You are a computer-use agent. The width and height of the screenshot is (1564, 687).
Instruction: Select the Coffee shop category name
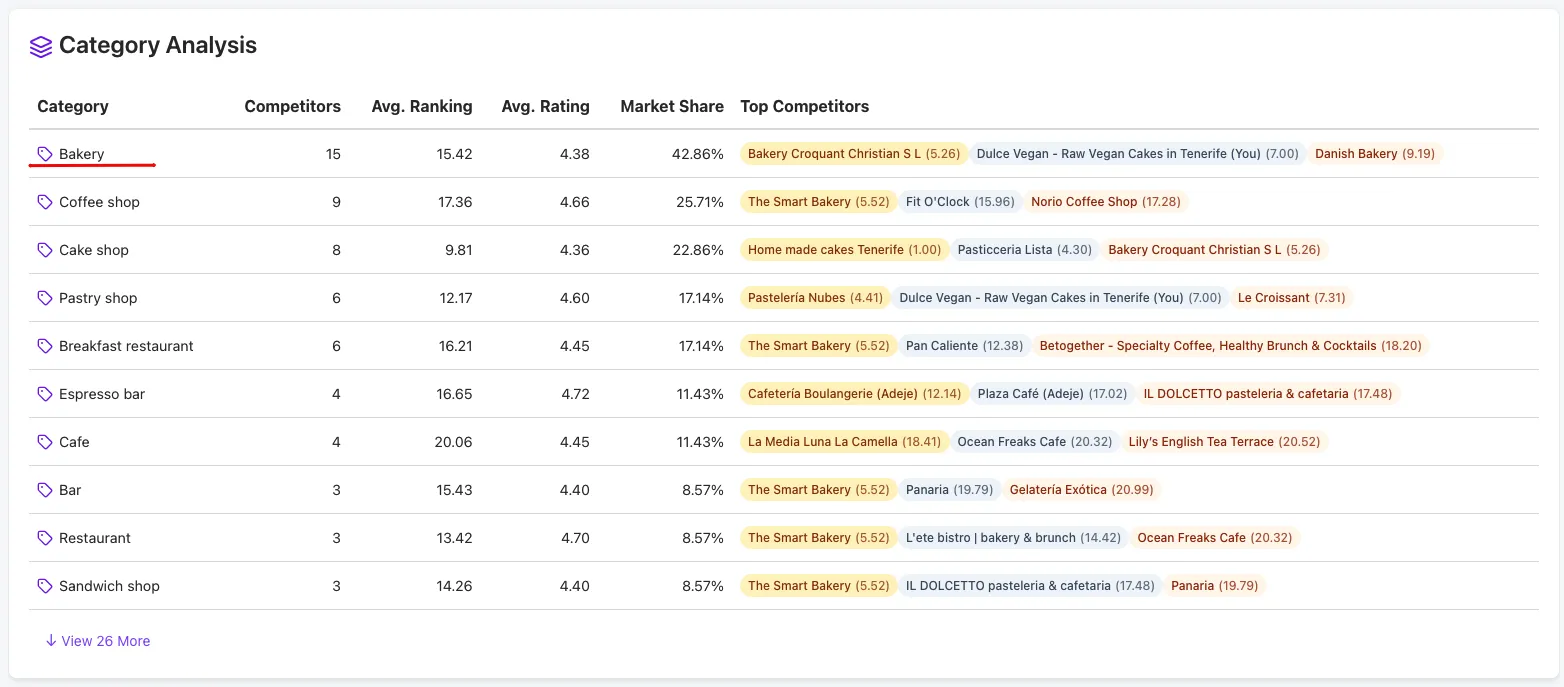(99, 202)
